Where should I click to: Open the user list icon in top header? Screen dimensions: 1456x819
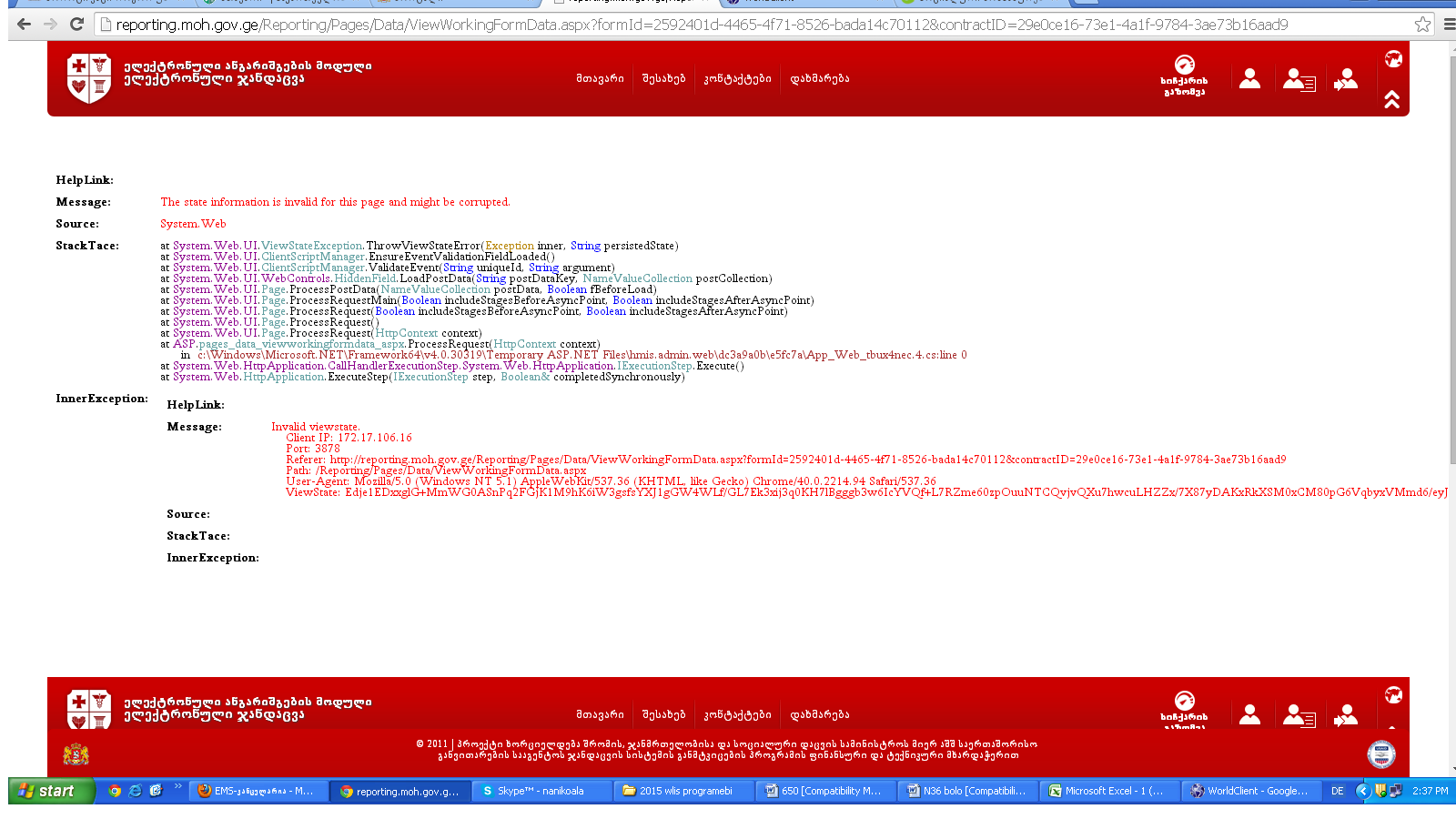coord(1299,80)
